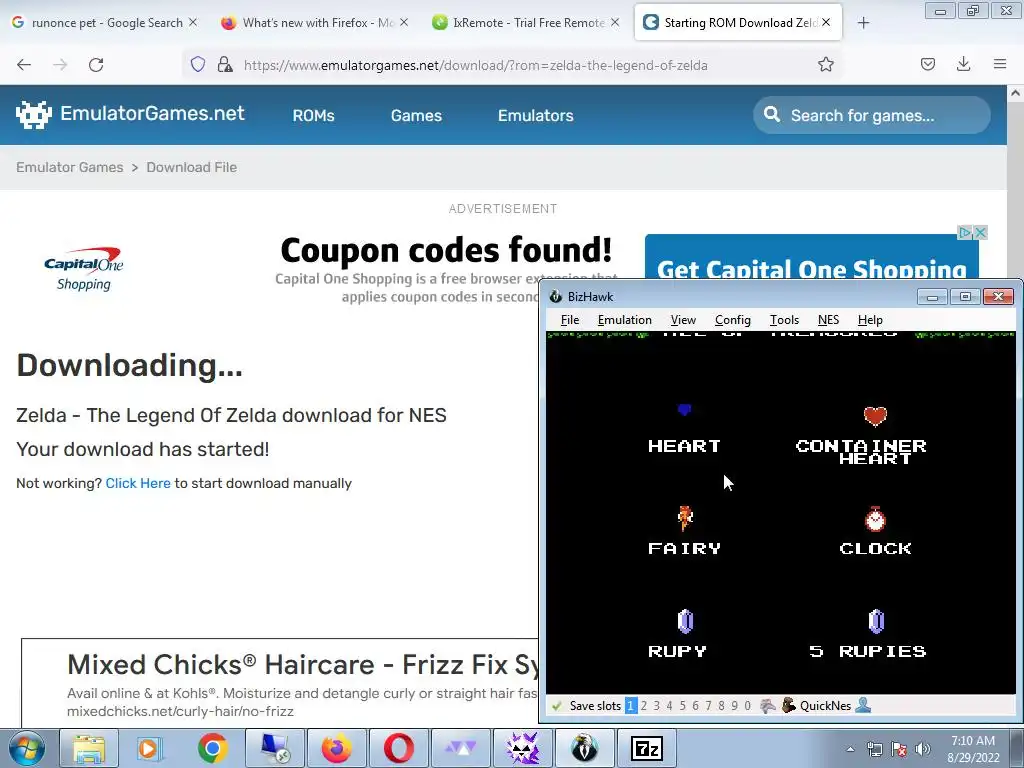Open the Emulators navigation link
Screen dimensions: 1024x768
(536, 116)
